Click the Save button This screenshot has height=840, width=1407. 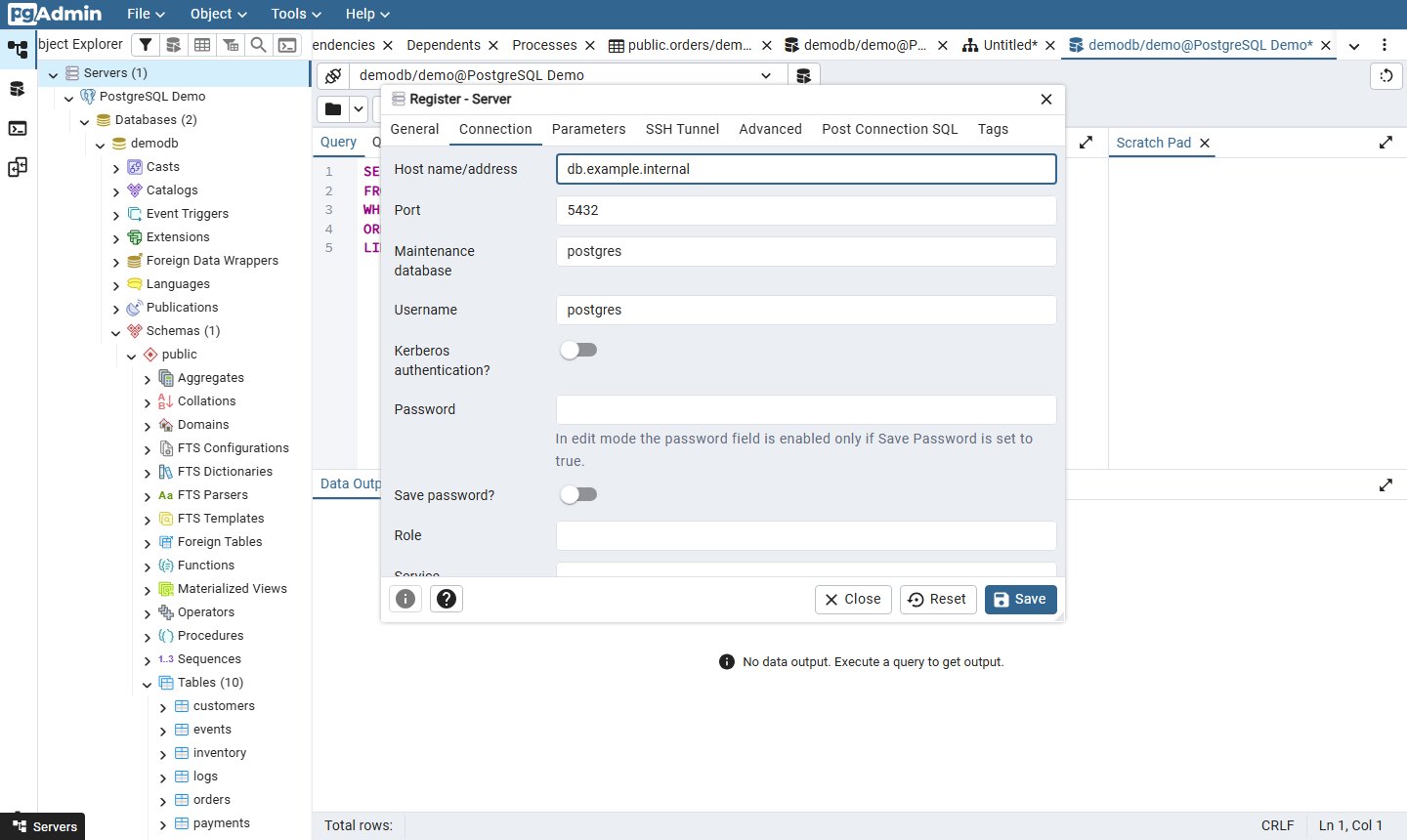(x=1021, y=600)
